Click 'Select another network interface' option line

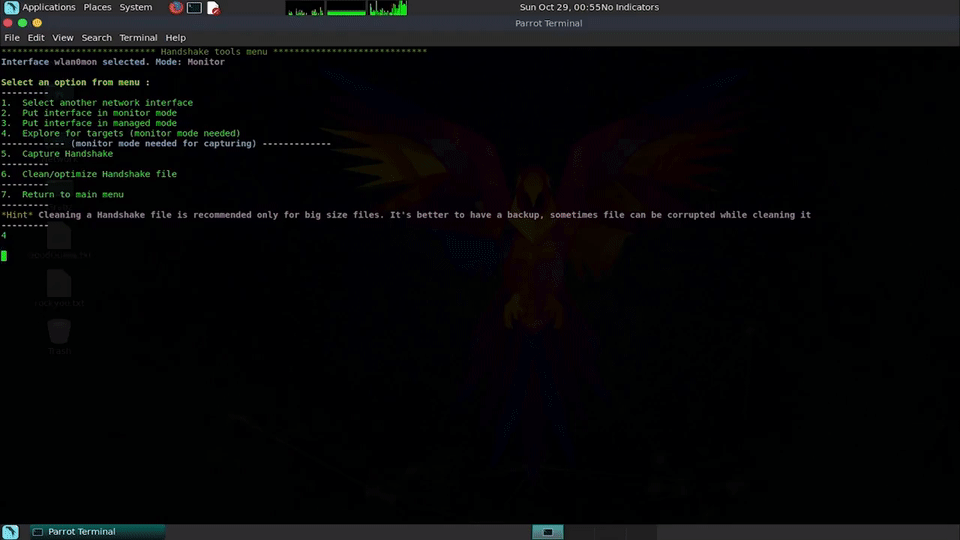tap(97, 103)
